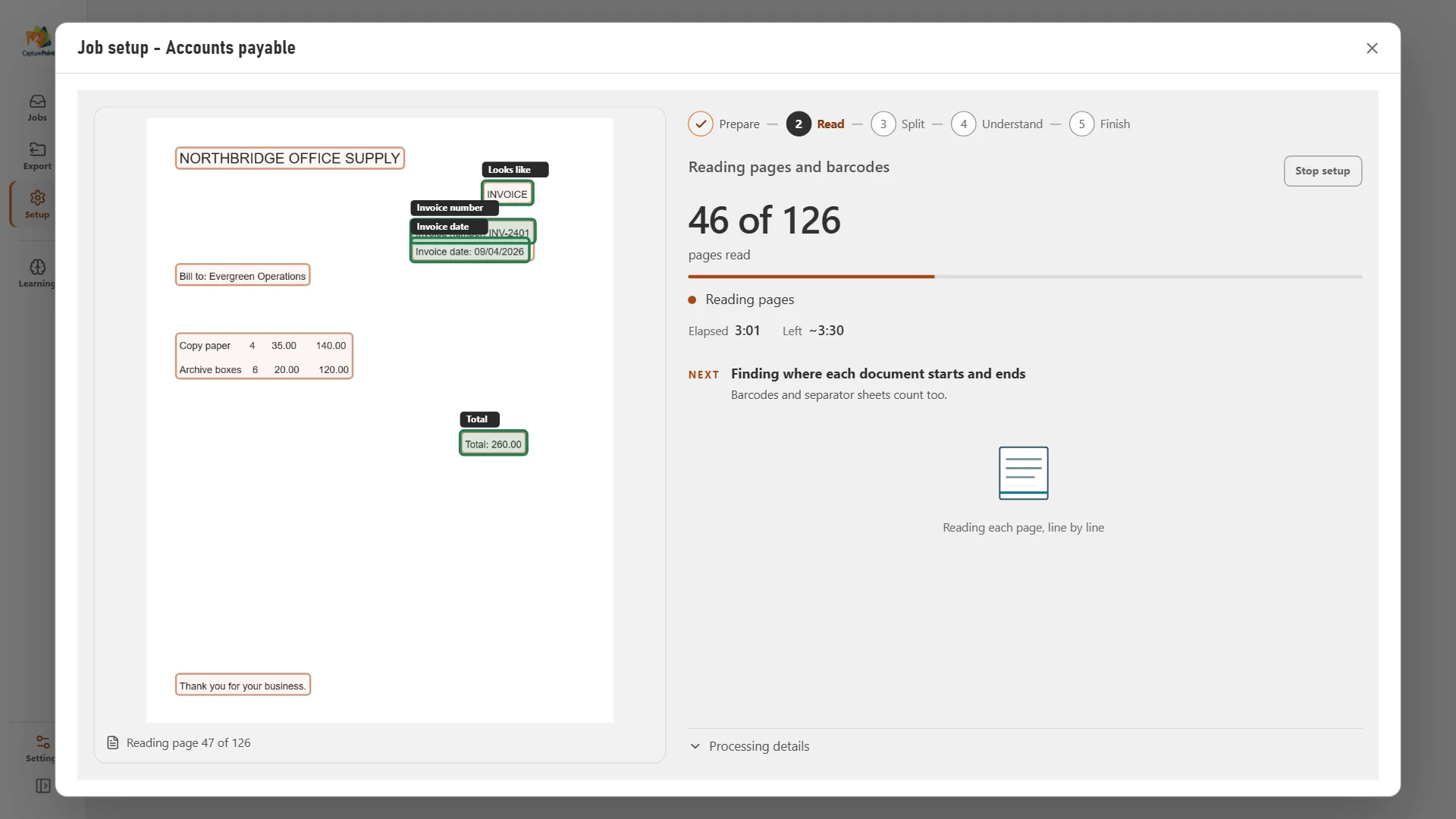Click the Archive boxes line item row
Viewport: 1456px width, 819px height.
pyautogui.click(x=263, y=369)
